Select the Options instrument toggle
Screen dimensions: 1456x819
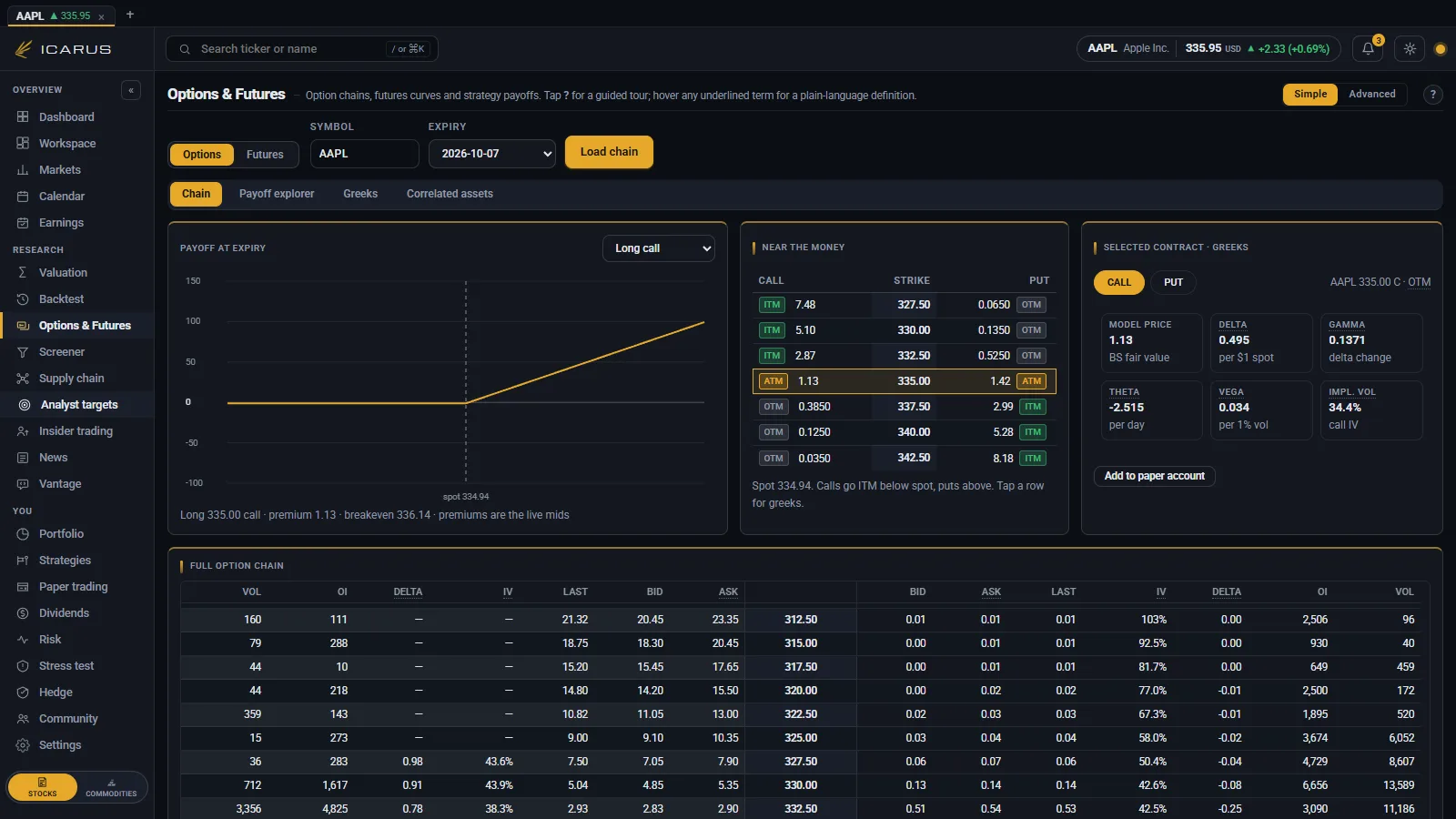202,155
